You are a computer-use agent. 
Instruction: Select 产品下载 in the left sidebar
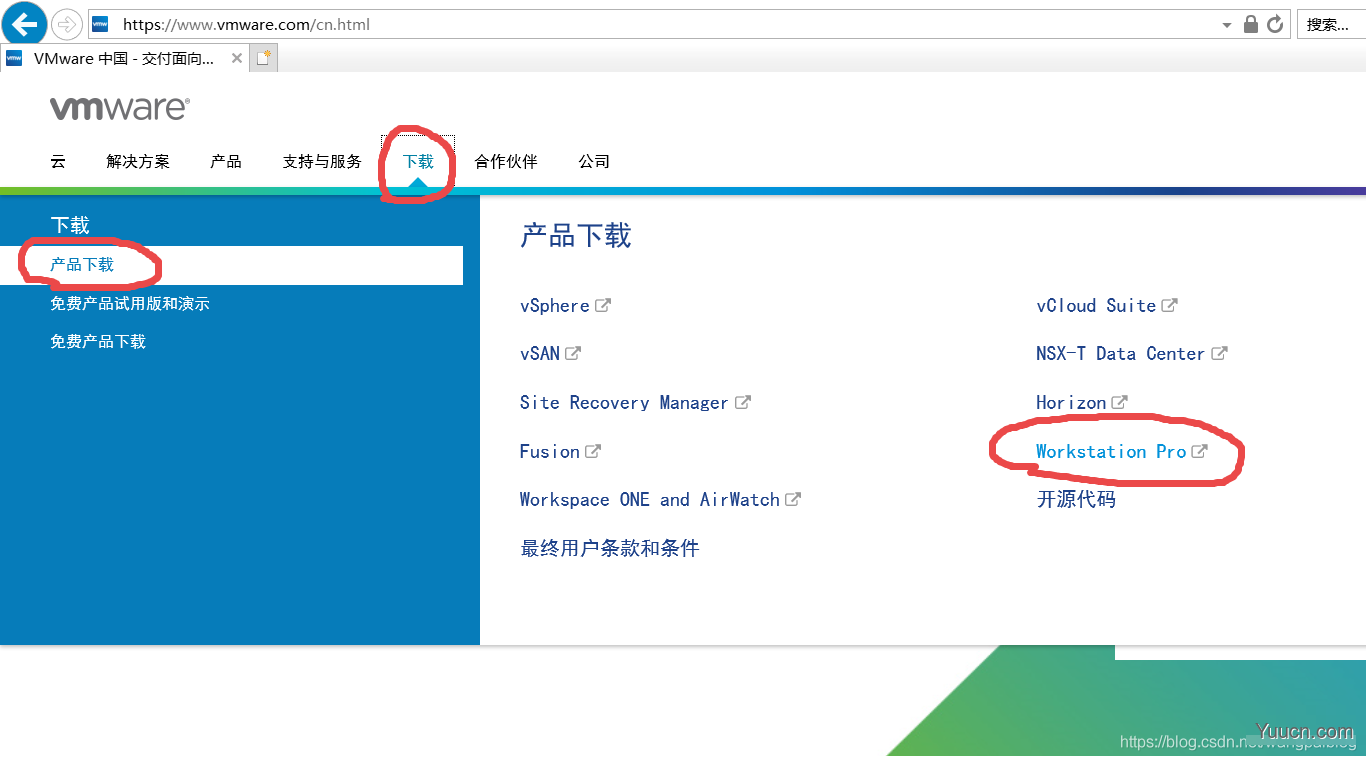231,265
